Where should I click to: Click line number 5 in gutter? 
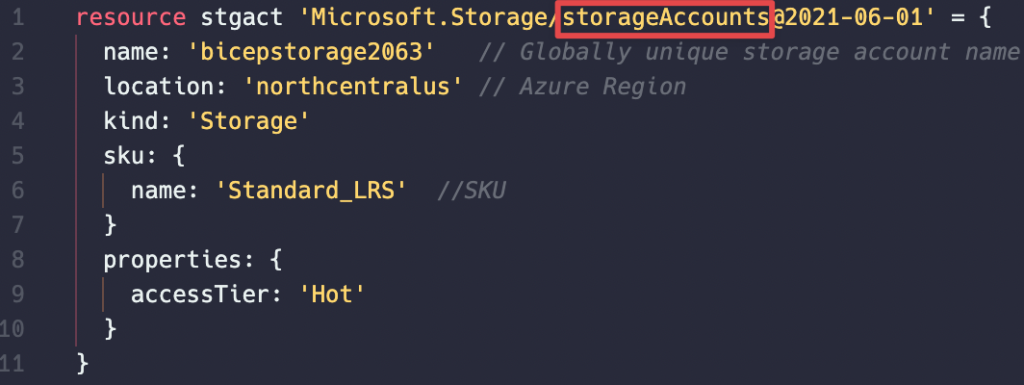coord(17,156)
